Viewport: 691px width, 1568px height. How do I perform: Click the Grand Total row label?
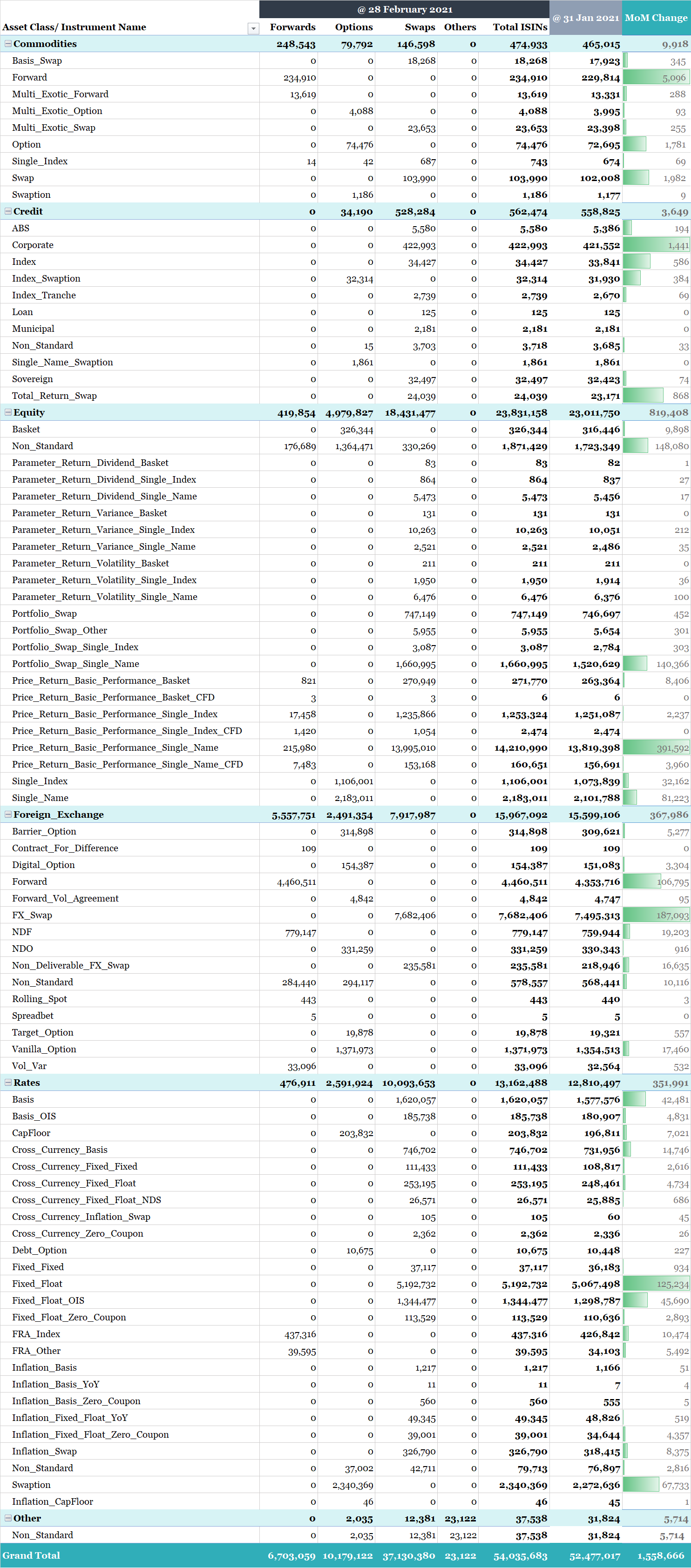coord(31,1555)
